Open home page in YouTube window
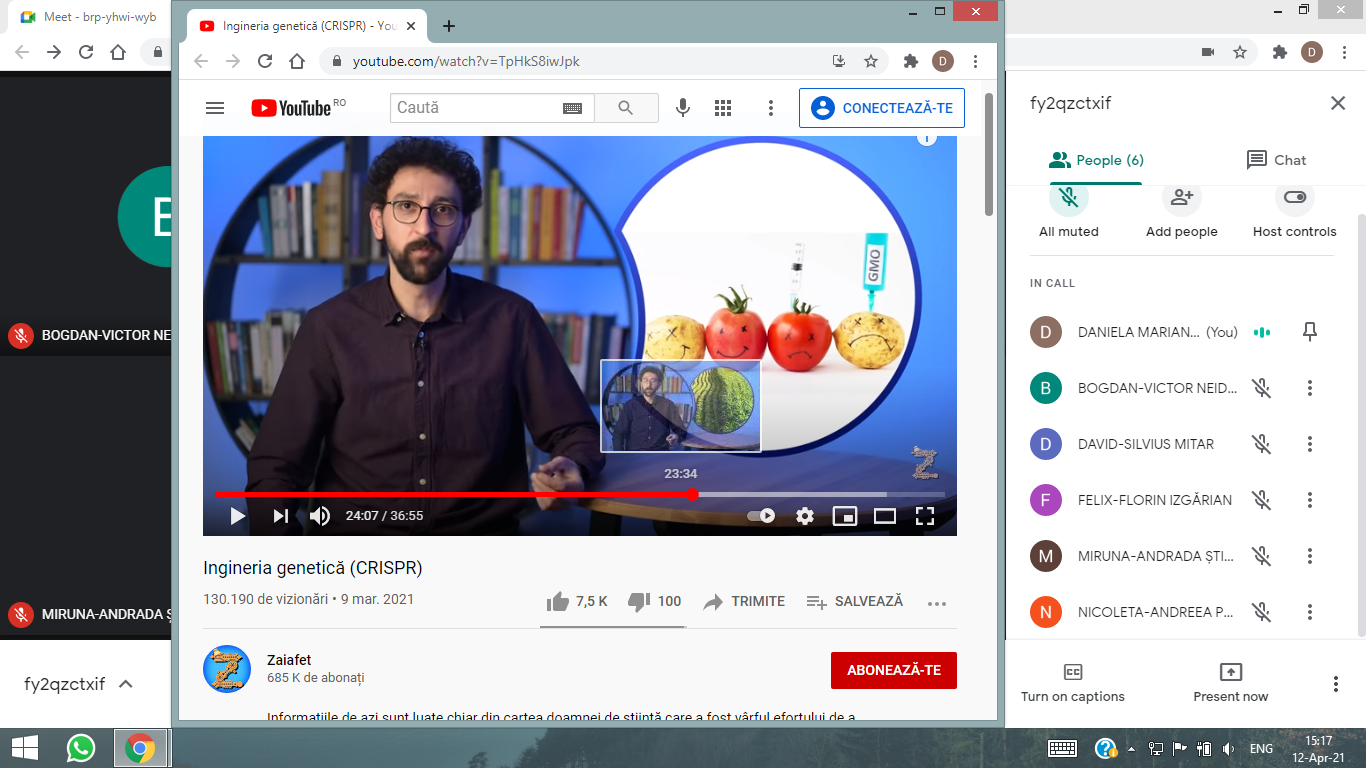The image size is (1366, 768). (297, 61)
